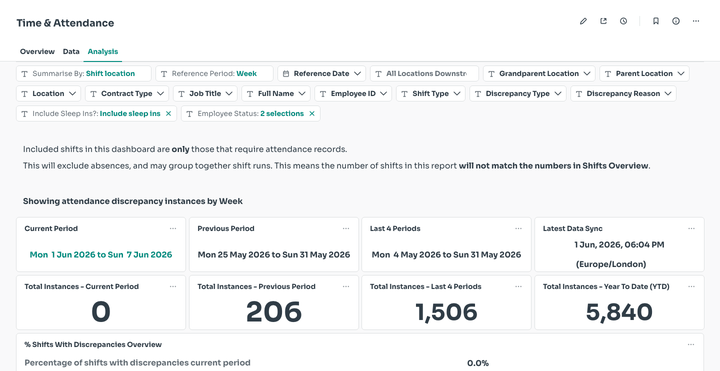Open Total Instances Previous Period options menu
Screen dimensions: 720x371
pos(346,287)
